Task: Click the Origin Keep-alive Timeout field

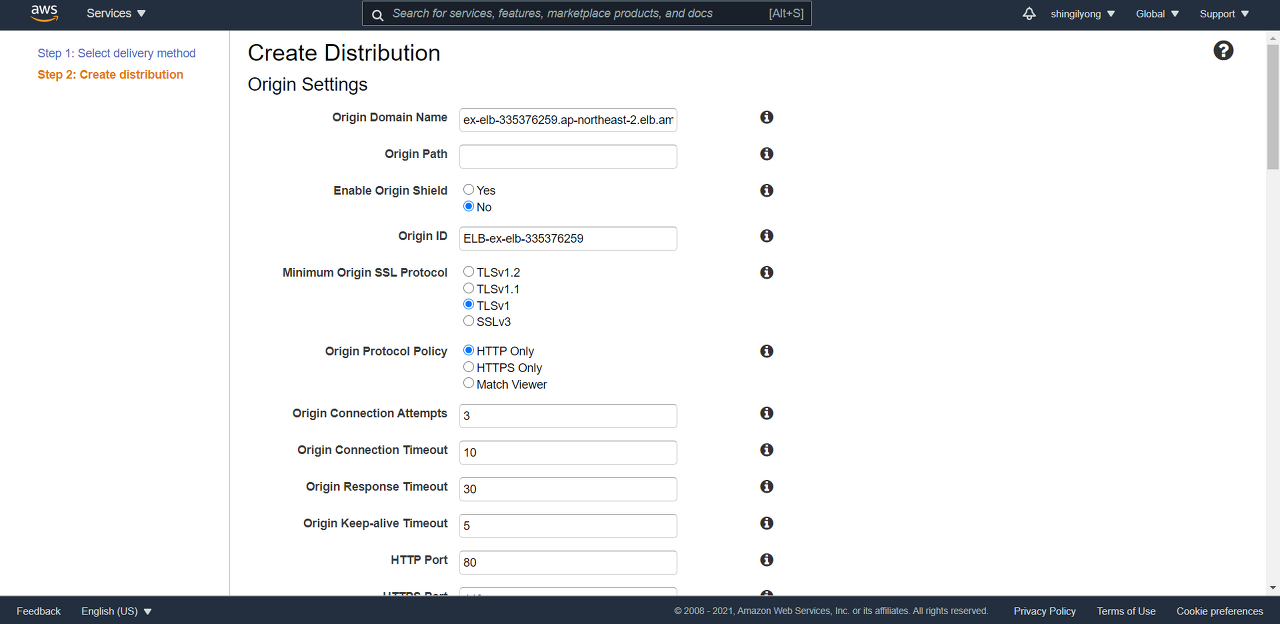Action: (568, 526)
